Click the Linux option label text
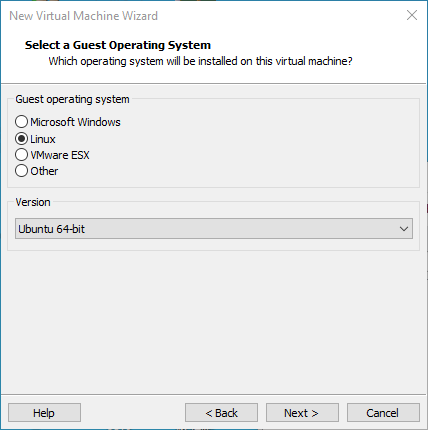The width and height of the screenshot is (428, 430). tap(43, 139)
